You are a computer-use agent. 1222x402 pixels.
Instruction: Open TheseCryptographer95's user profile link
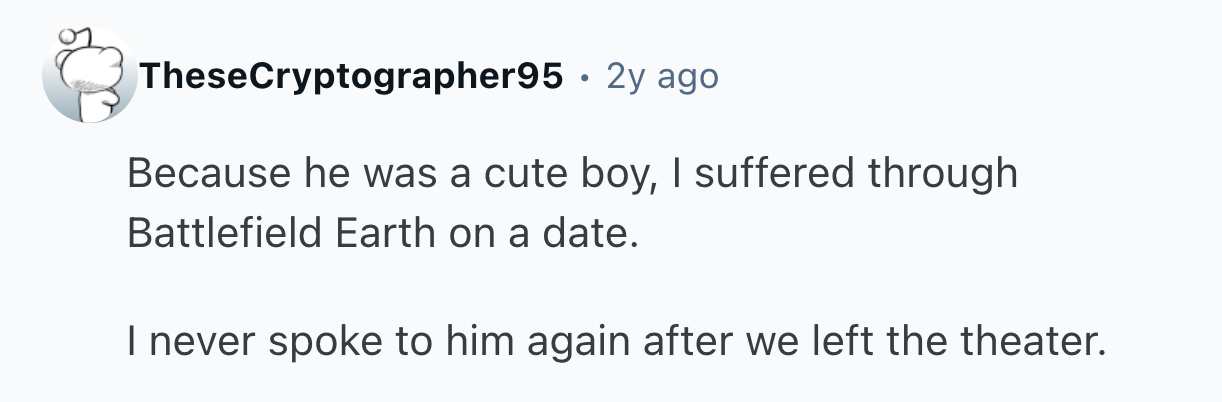point(352,75)
